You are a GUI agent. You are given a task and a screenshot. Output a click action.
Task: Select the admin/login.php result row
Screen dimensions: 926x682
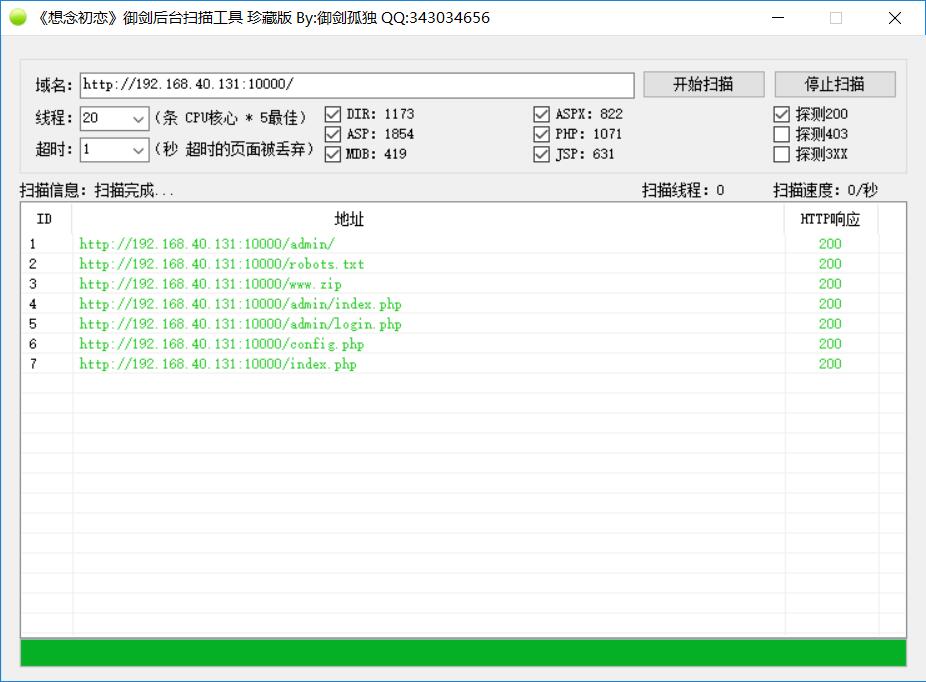[462, 324]
